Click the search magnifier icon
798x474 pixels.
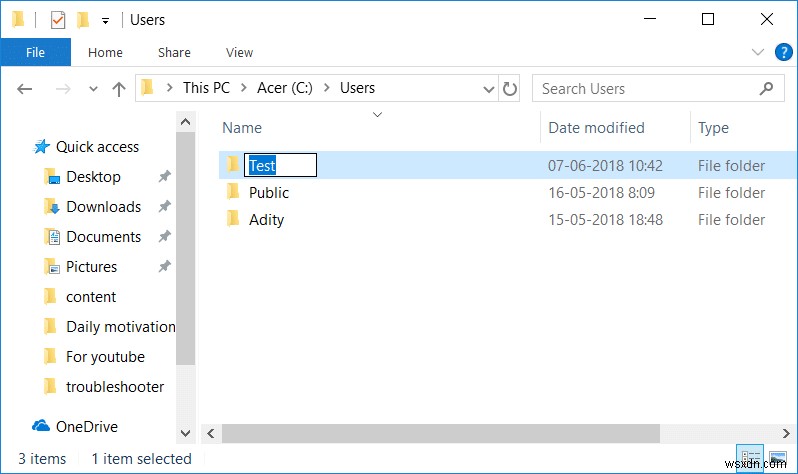click(x=767, y=89)
